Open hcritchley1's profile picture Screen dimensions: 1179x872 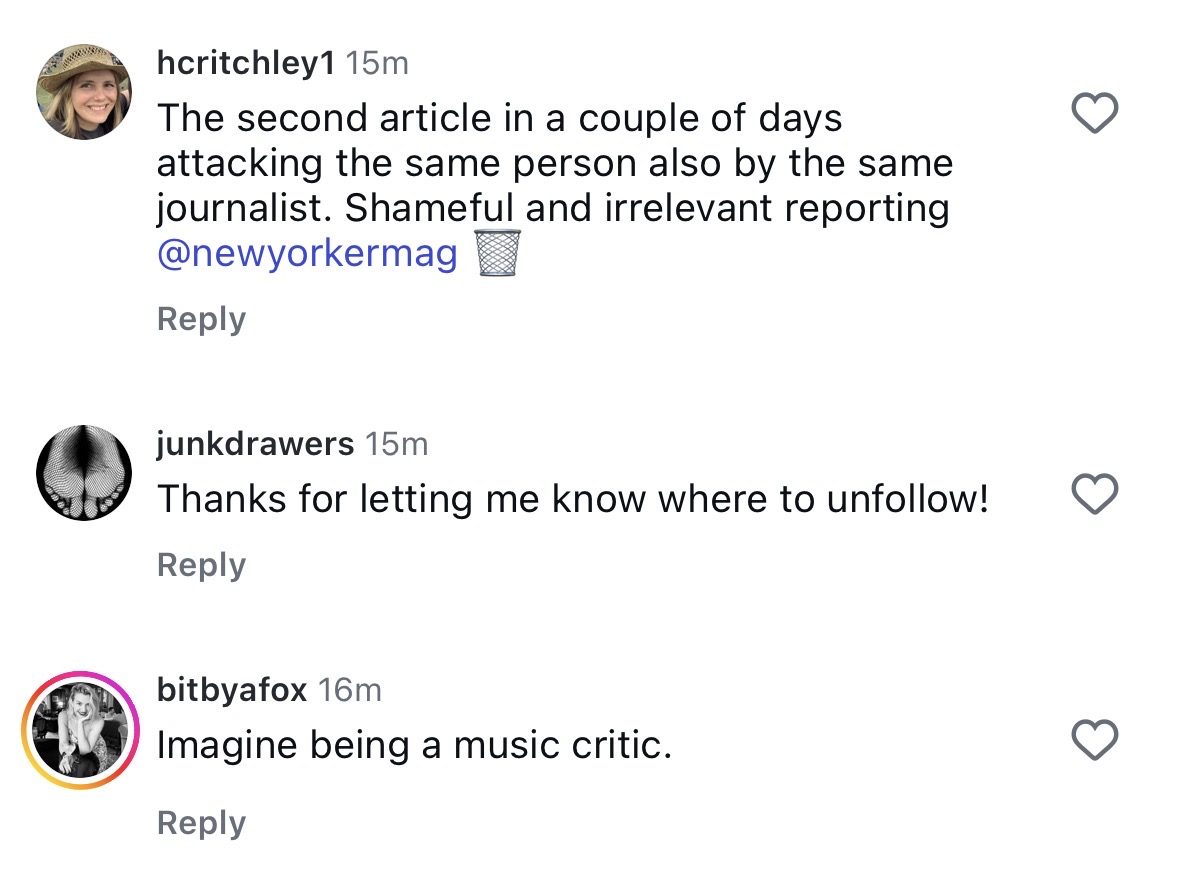(84, 92)
